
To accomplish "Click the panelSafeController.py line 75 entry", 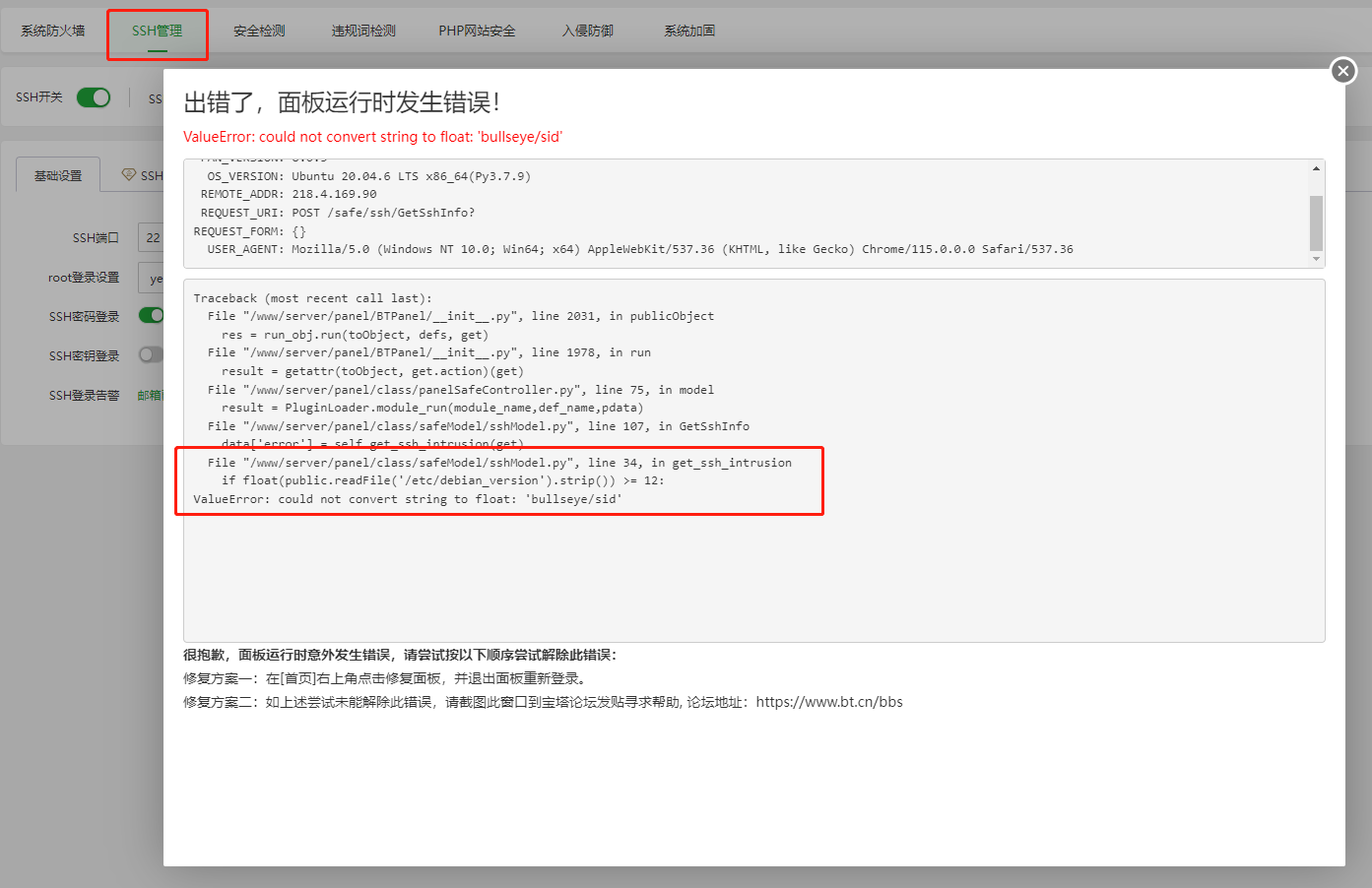I will 461,390.
